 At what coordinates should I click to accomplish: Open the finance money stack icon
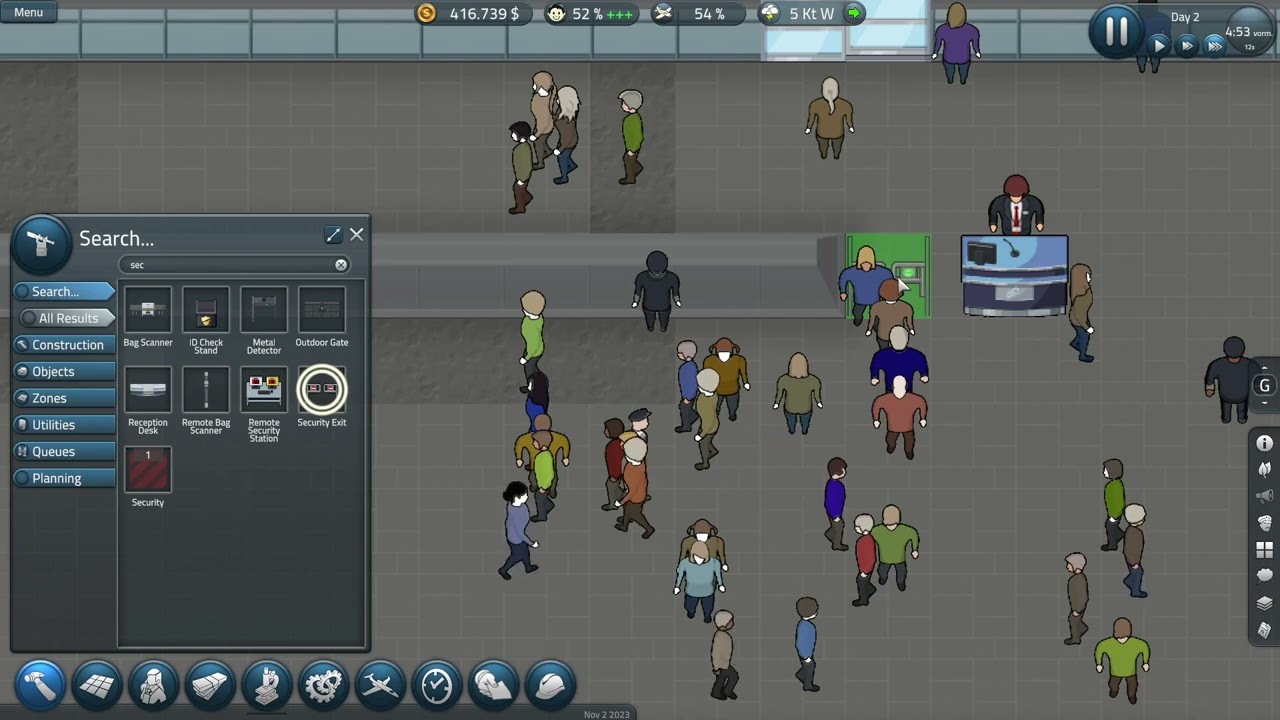pyautogui.click(x=210, y=685)
